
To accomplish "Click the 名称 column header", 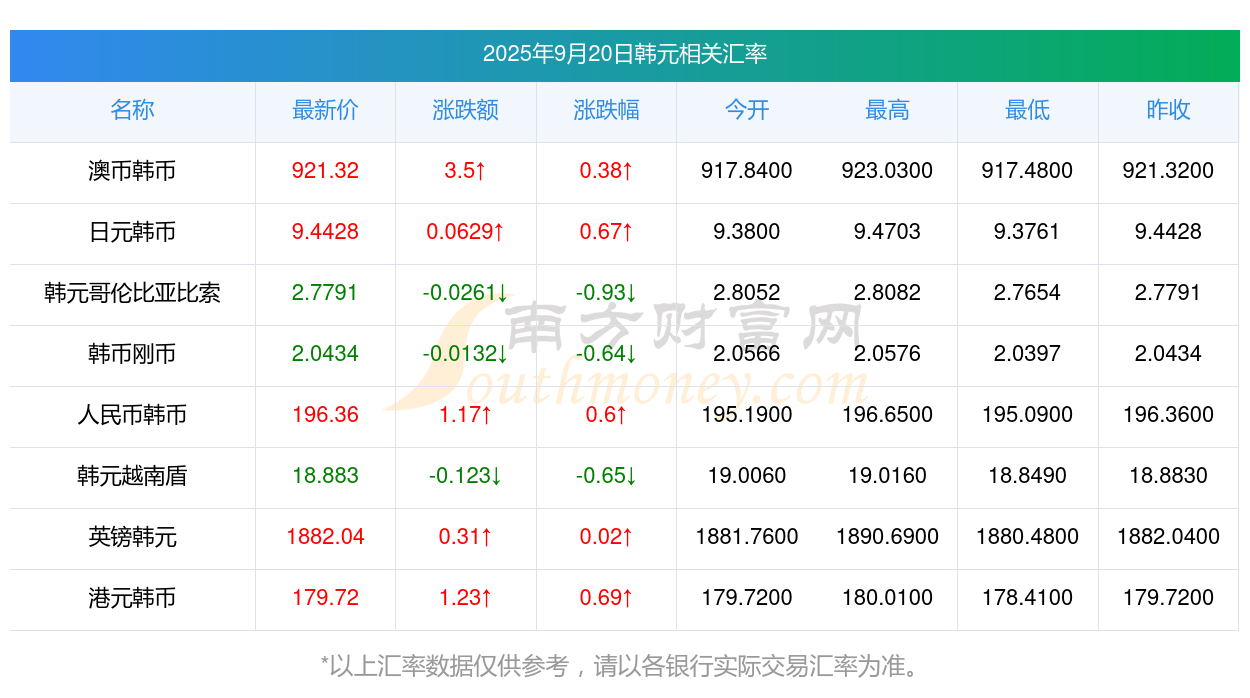I will click(132, 110).
